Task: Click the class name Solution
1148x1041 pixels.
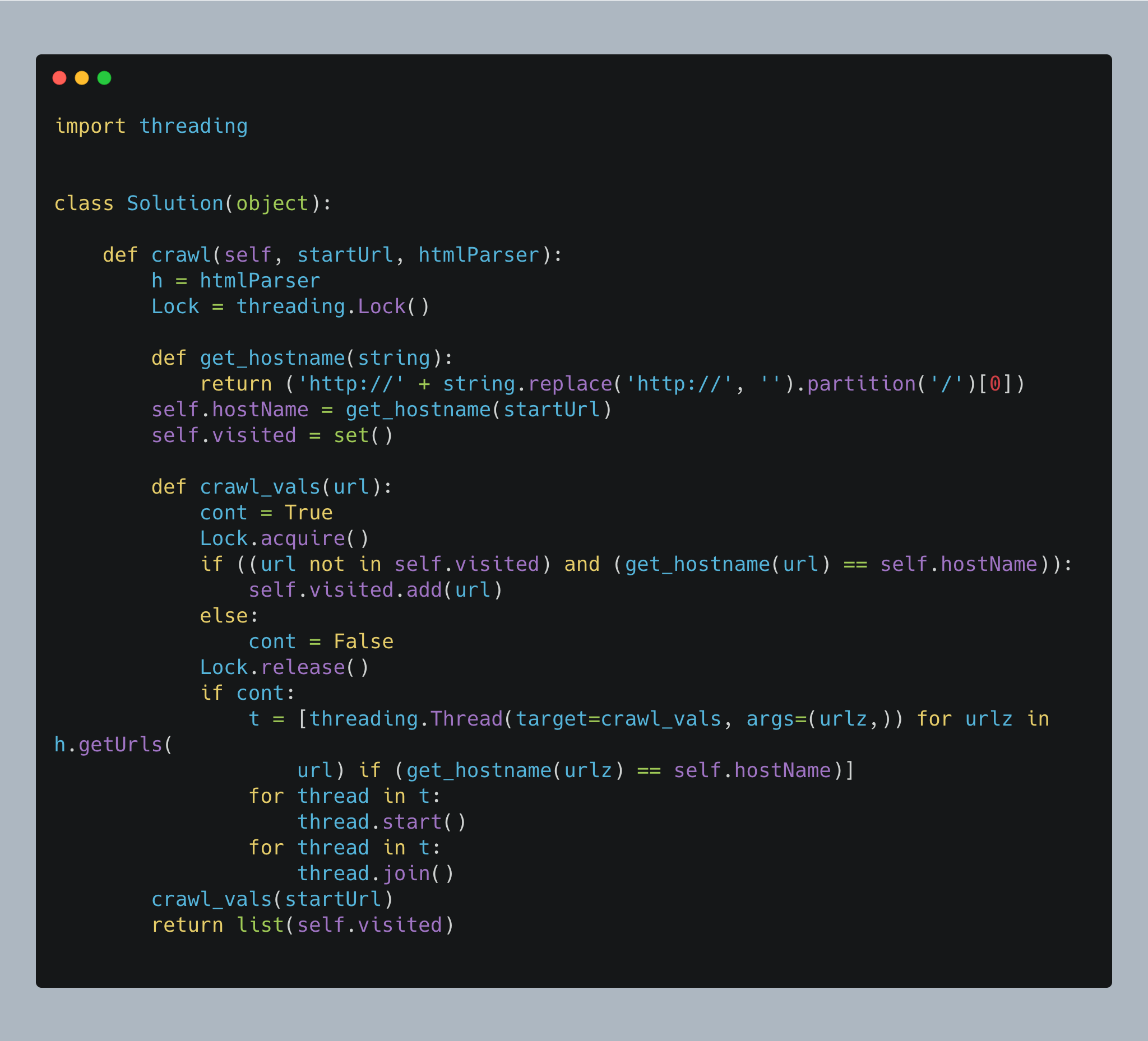Action: 175,203
